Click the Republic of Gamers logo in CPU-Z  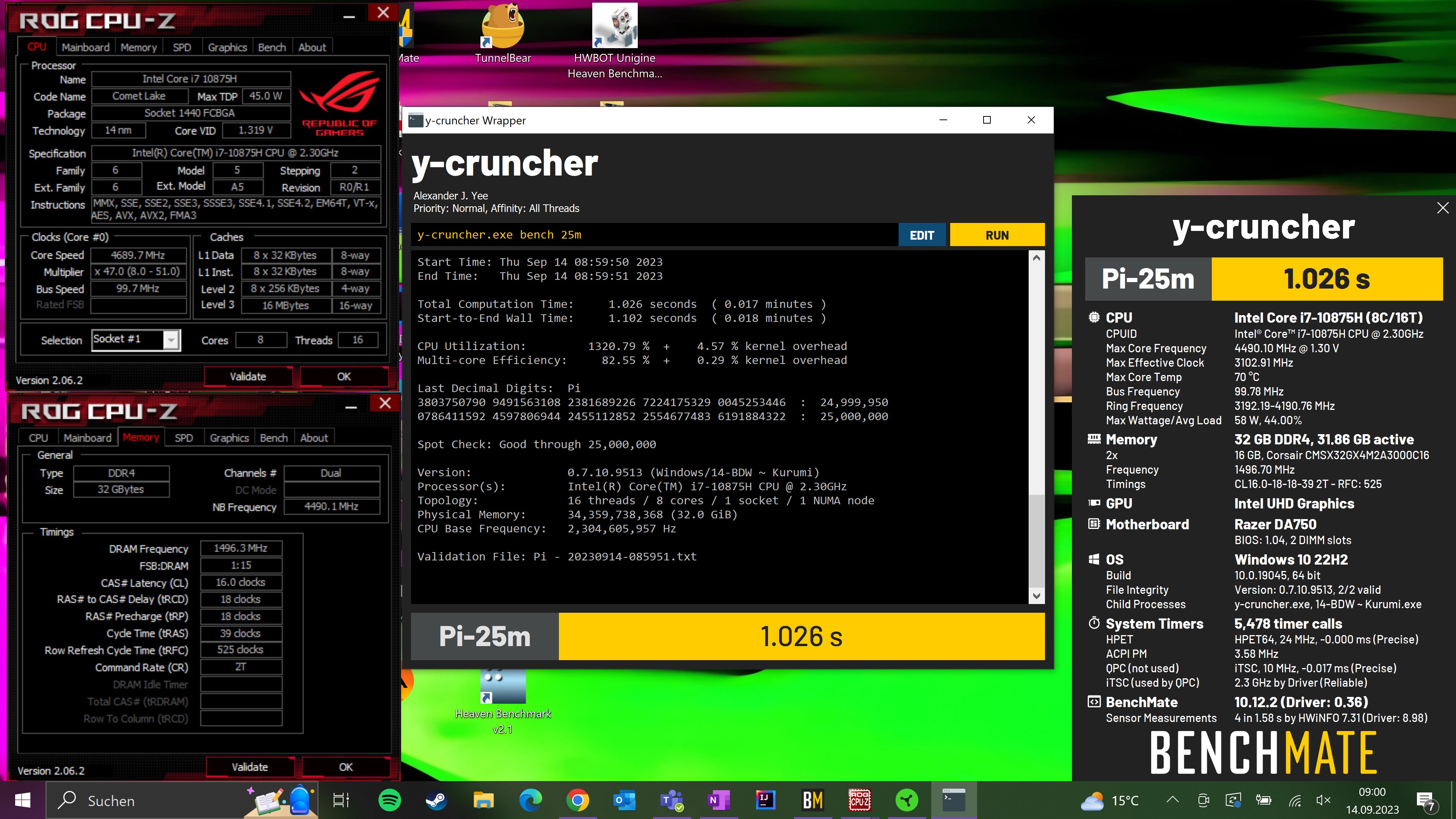click(x=339, y=104)
